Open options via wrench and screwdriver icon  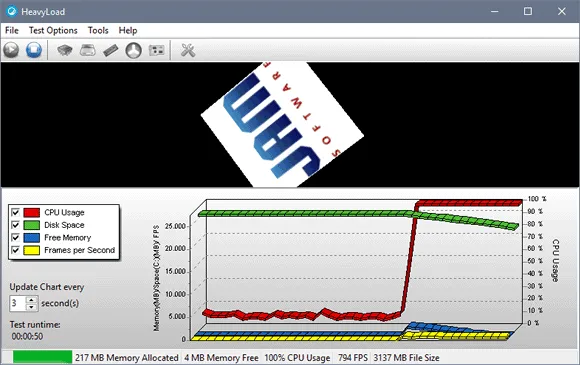(x=188, y=50)
